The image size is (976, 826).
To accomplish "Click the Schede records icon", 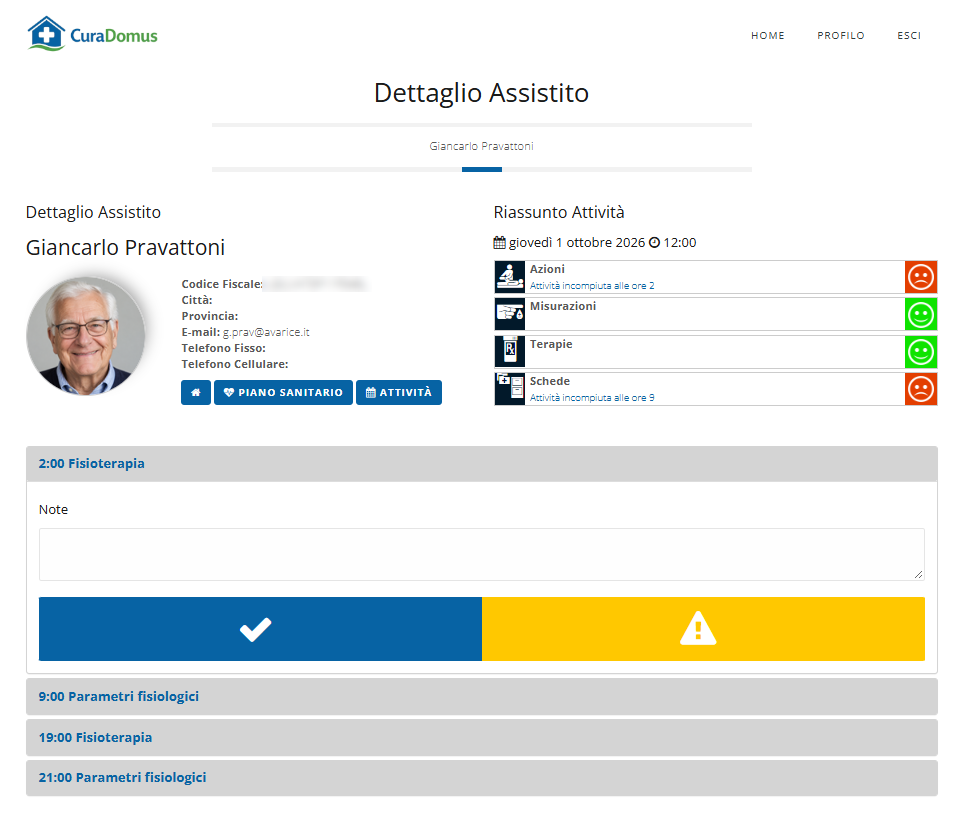I will pyautogui.click(x=510, y=389).
